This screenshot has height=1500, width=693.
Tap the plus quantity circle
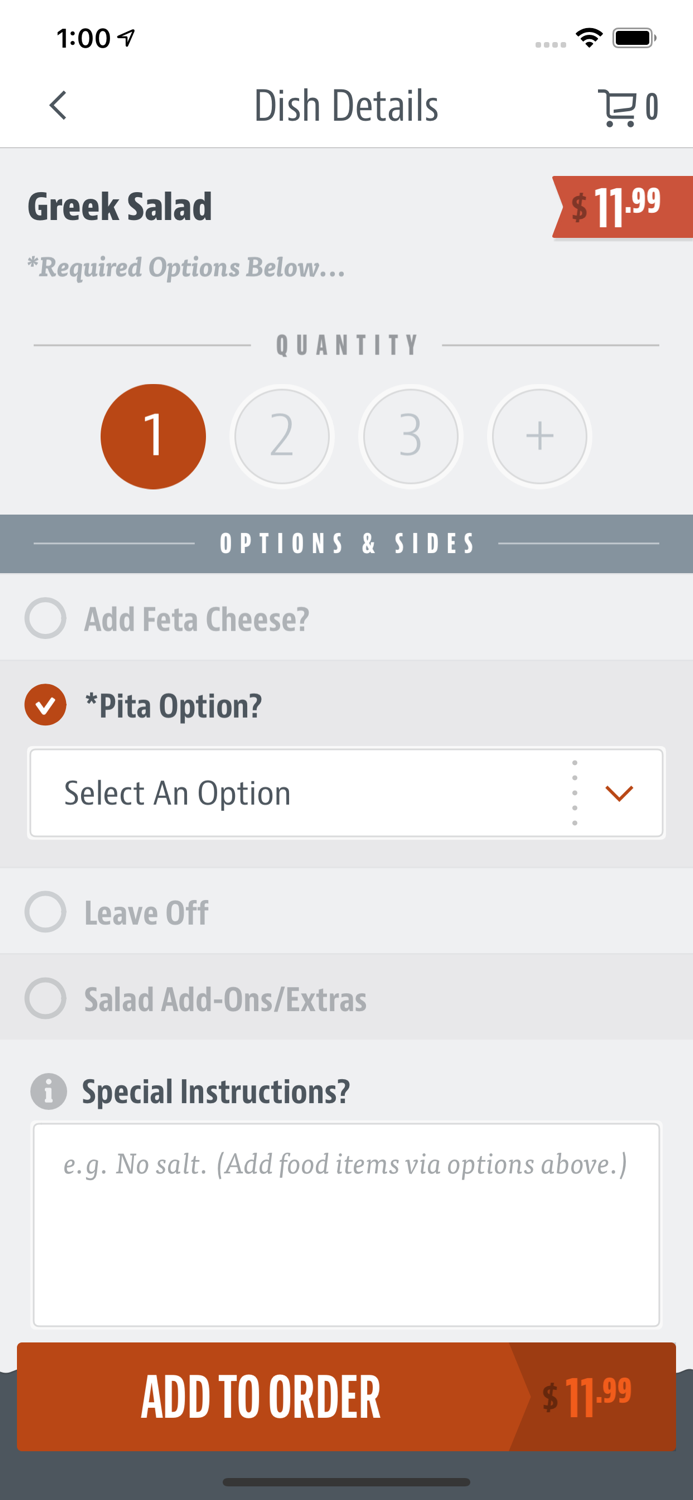[539, 436]
